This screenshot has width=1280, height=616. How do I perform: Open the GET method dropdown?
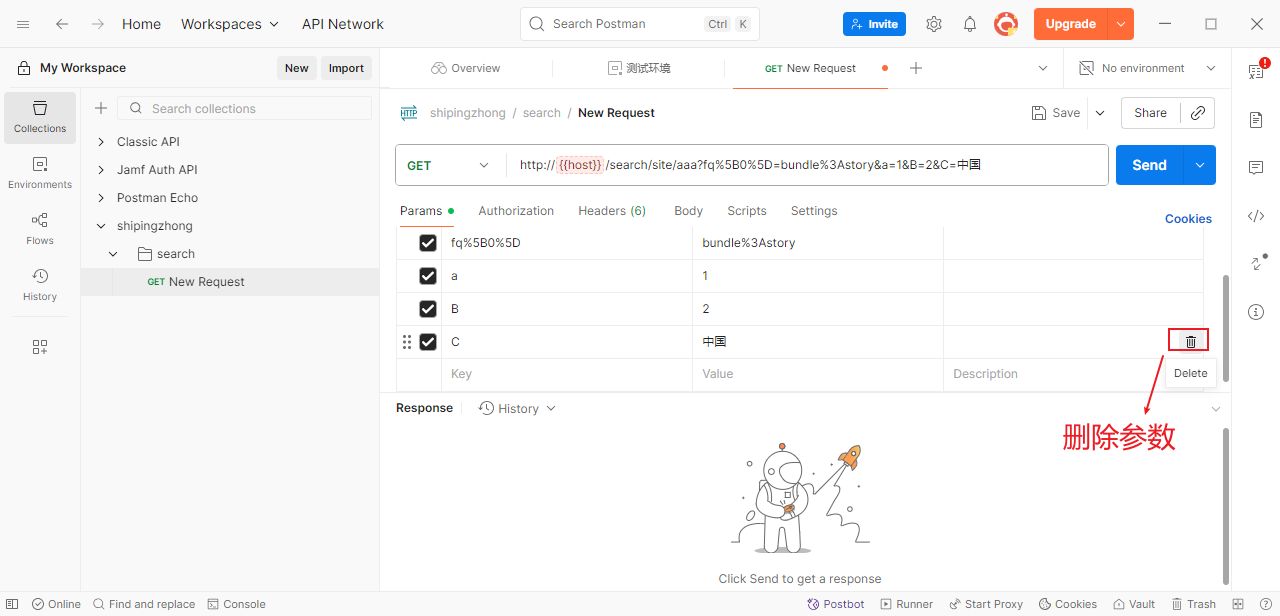tap(450, 165)
